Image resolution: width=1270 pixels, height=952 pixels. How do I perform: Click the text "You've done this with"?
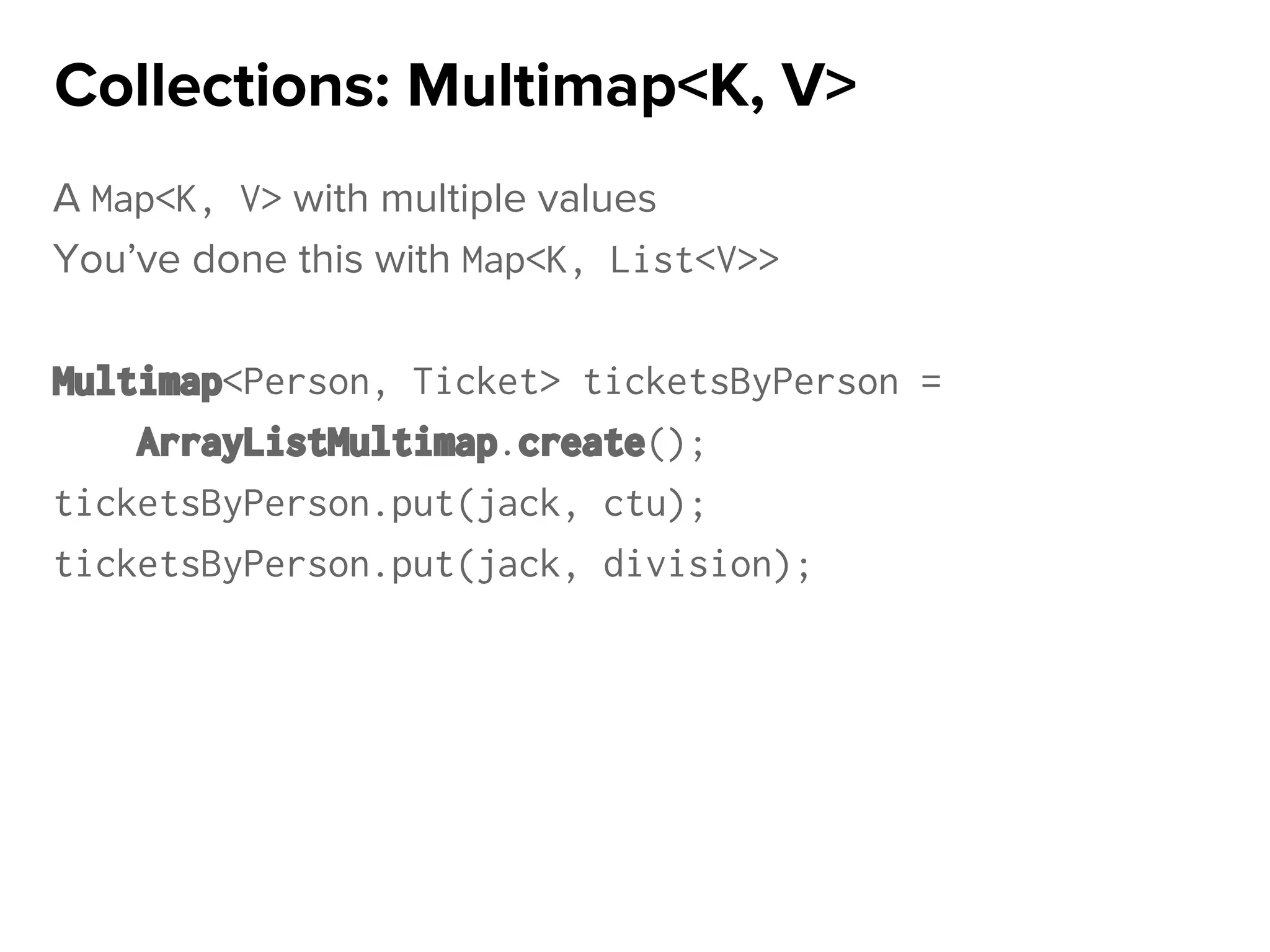click(251, 259)
